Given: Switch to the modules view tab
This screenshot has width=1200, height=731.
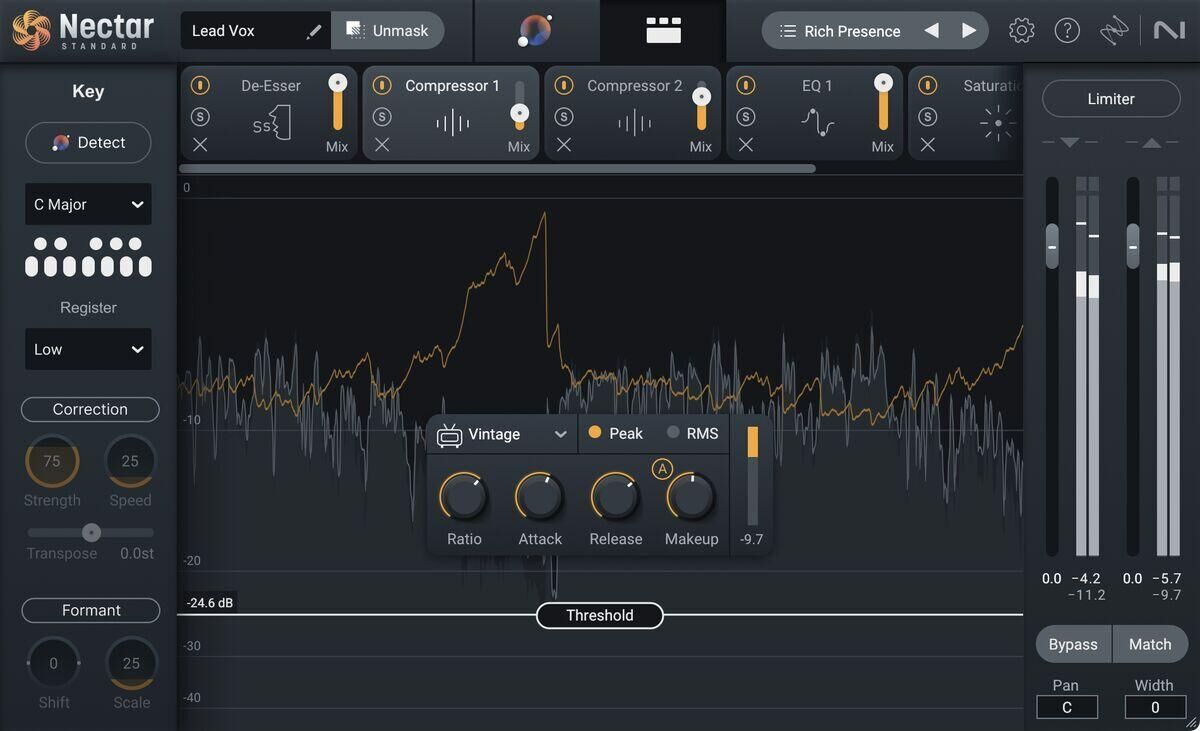Looking at the screenshot, I should (663, 31).
